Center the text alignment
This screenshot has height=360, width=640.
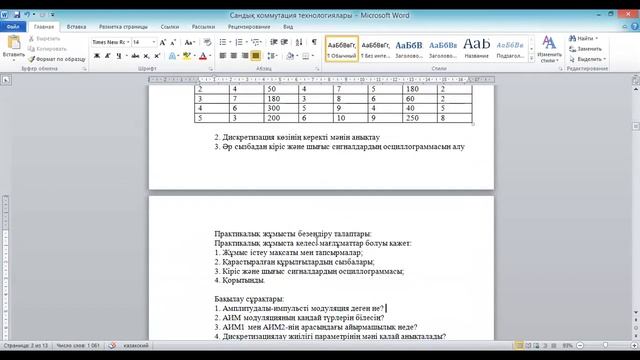234,56
